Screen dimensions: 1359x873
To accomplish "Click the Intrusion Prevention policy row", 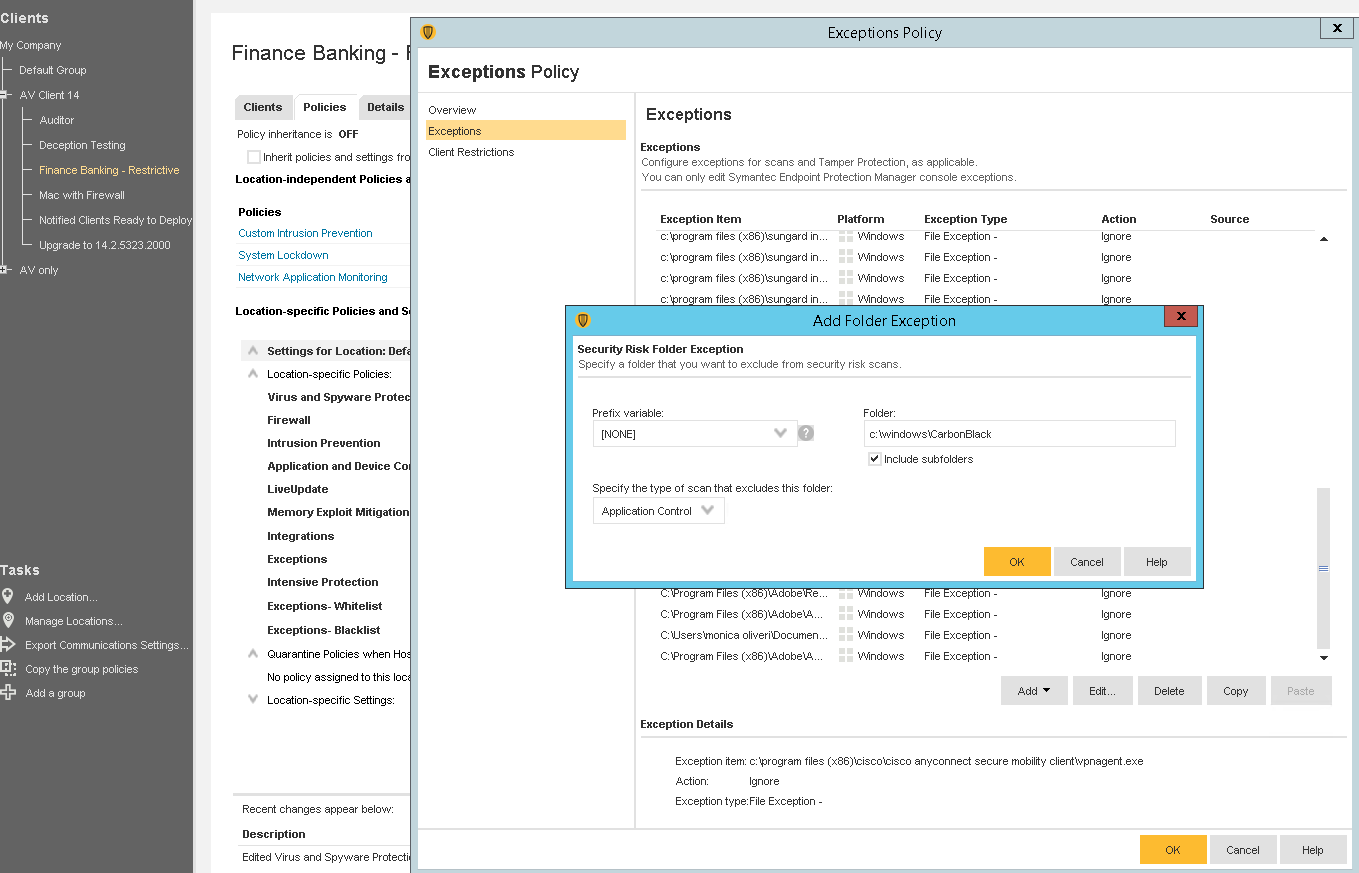I will pos(324,443).
